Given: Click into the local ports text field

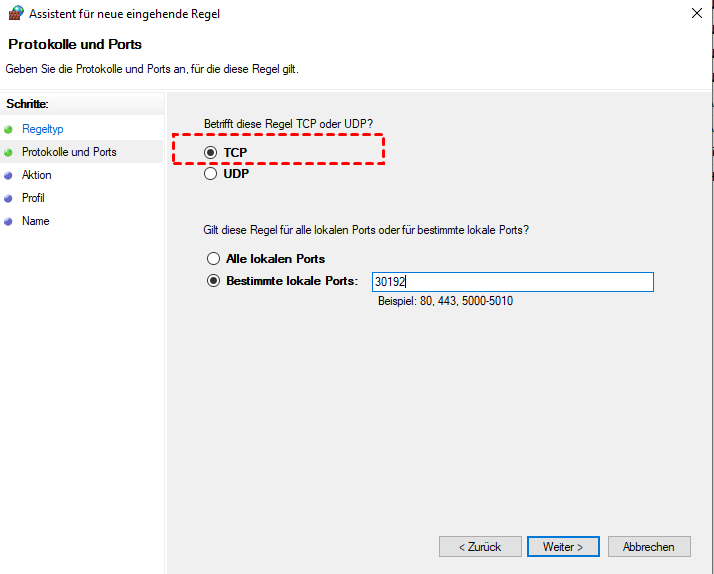Looking at the screenshot, I should [x=512, y=282].
